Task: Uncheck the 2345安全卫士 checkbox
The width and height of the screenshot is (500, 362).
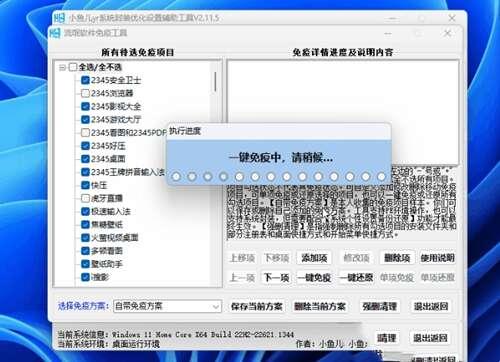Action: pos(85,80)
